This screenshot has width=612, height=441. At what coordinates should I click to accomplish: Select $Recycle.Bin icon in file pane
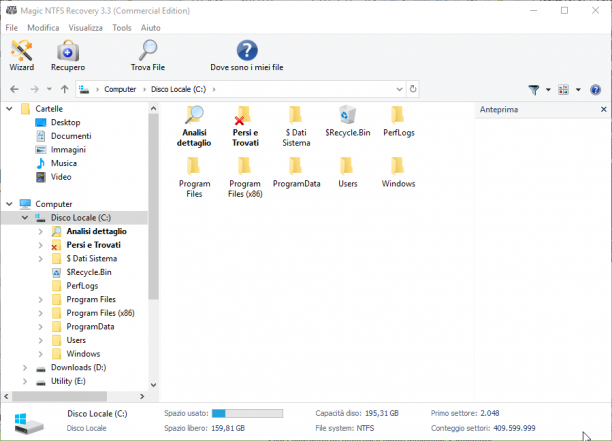347,121
